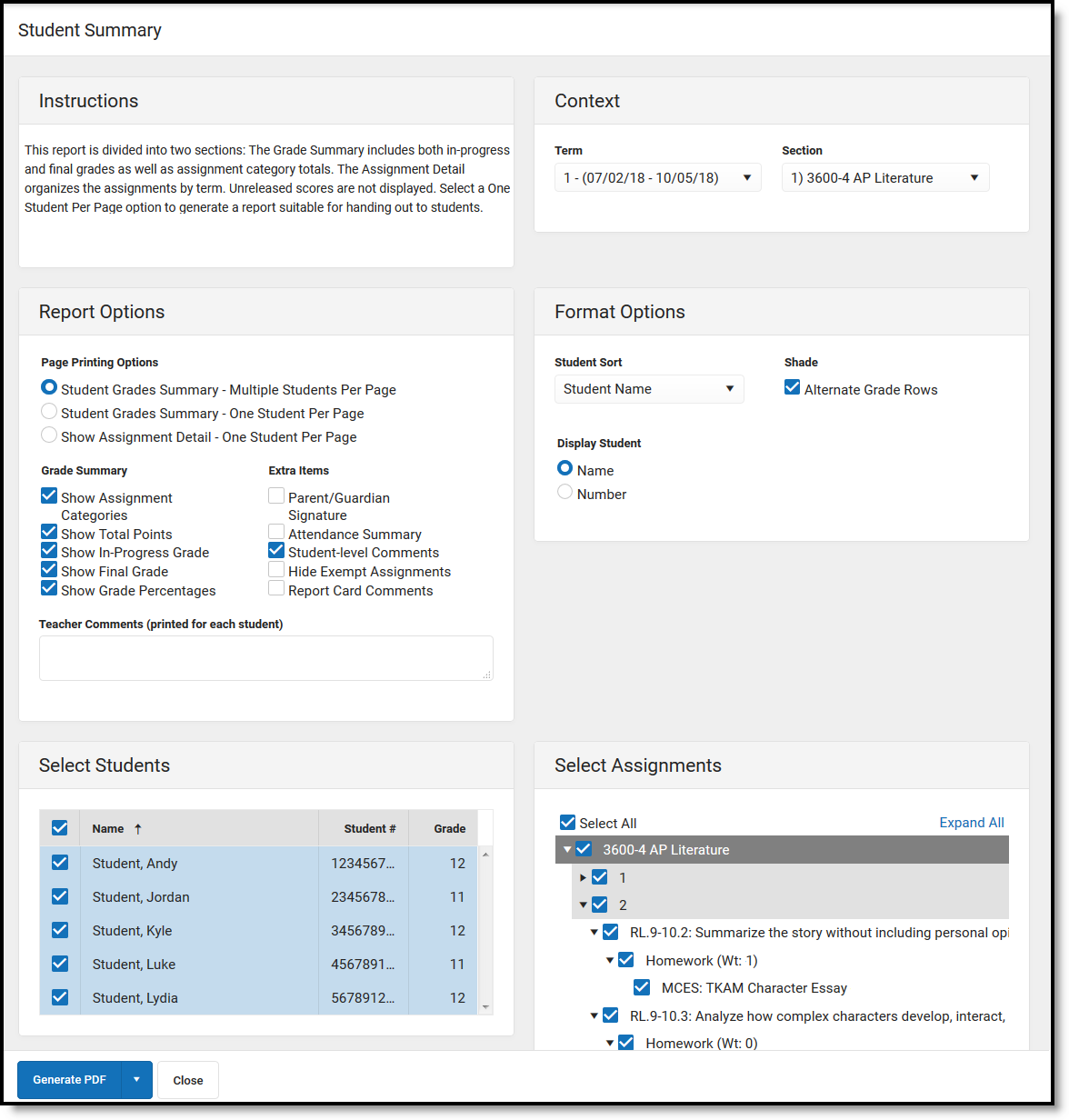Screen dimensions: 1069x1120
Task: Toggle the Select All assignments checkbox
Action: click(568, 822)
